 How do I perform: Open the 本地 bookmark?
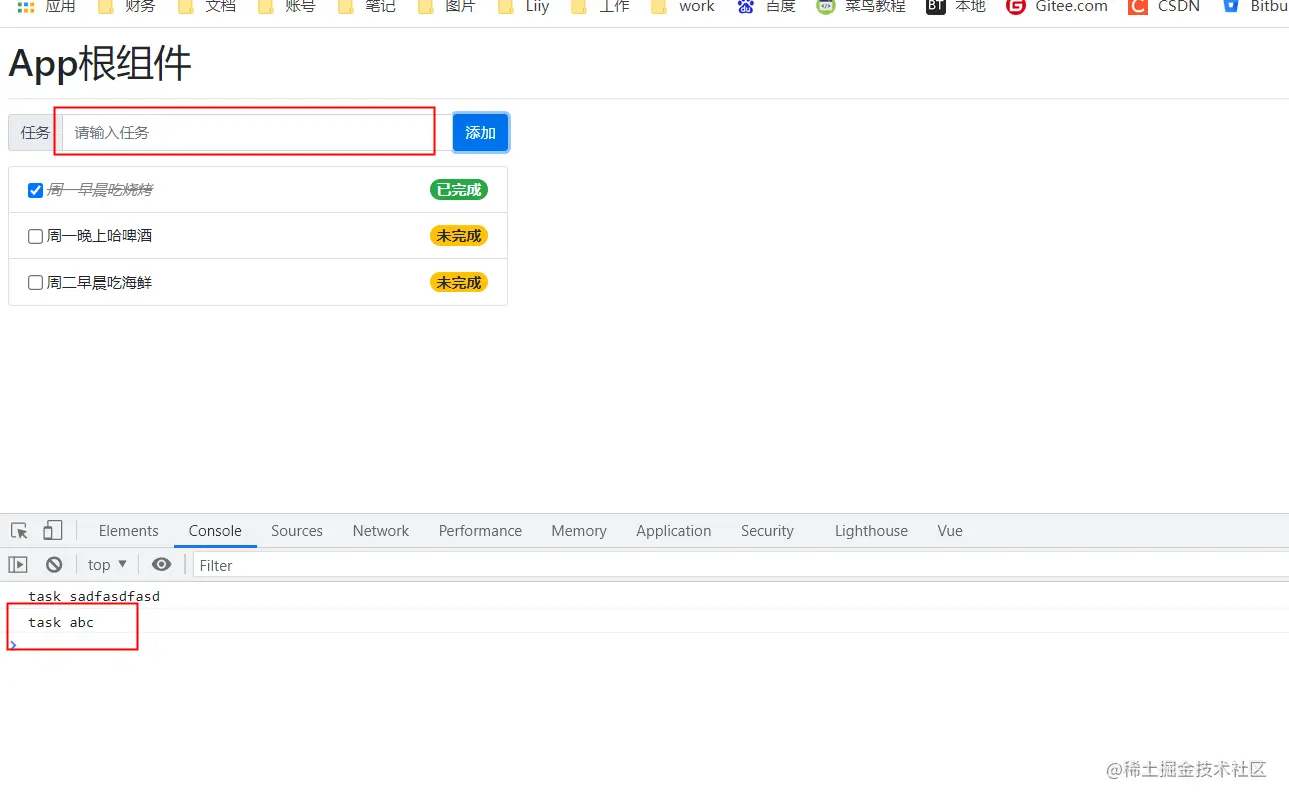pos(956,7)
